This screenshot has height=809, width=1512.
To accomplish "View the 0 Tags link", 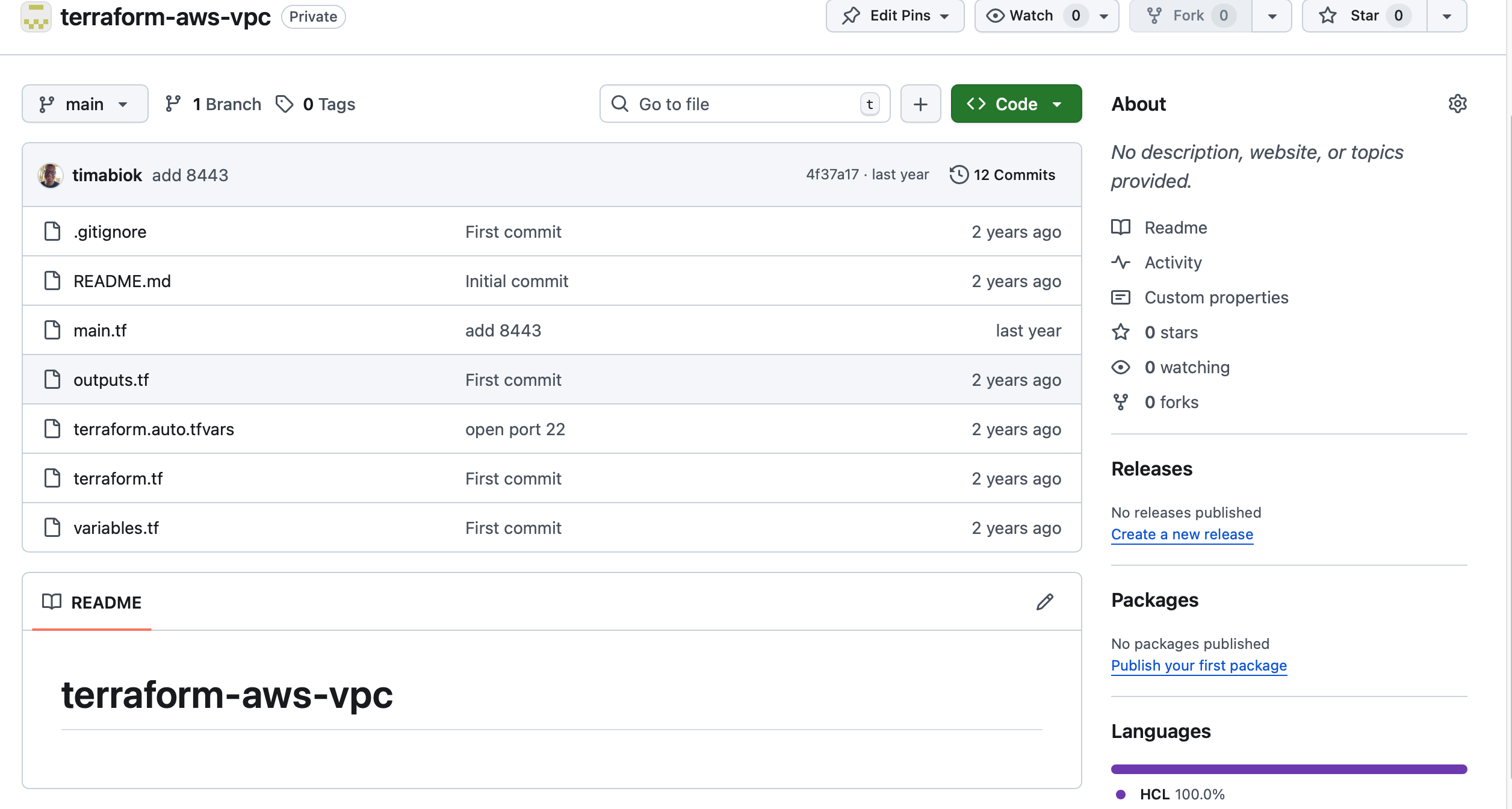I will (315, 104).
